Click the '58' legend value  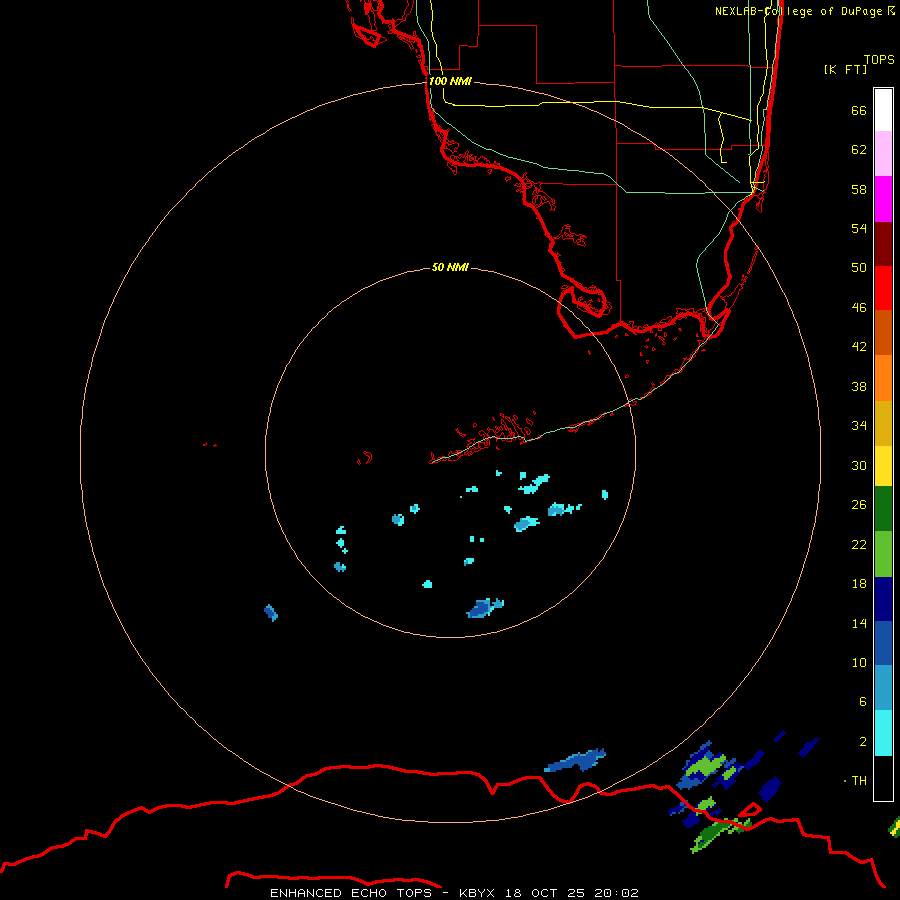pos(859,189)
